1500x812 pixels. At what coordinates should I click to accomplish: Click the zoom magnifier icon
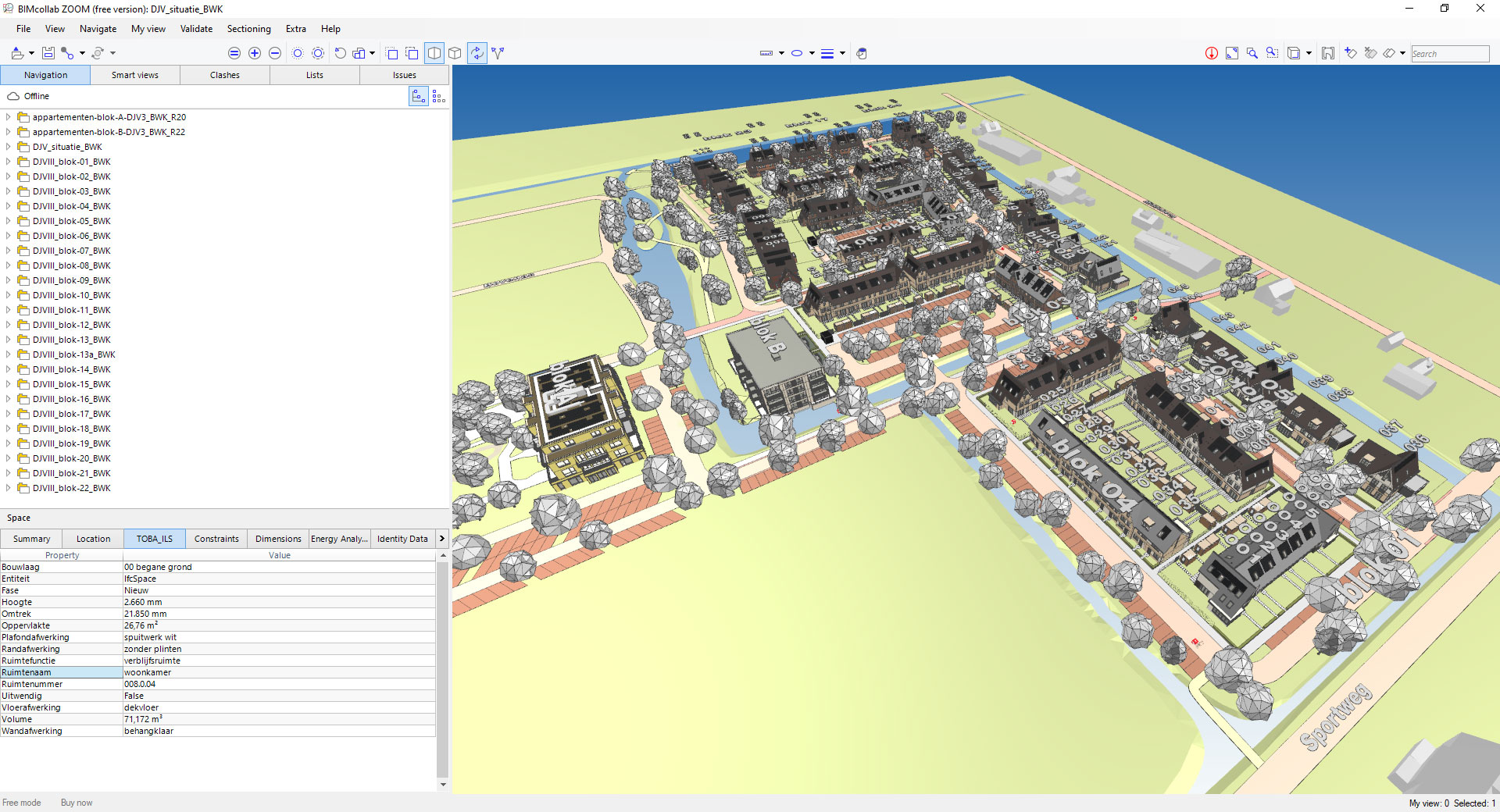click(1252, 53)
